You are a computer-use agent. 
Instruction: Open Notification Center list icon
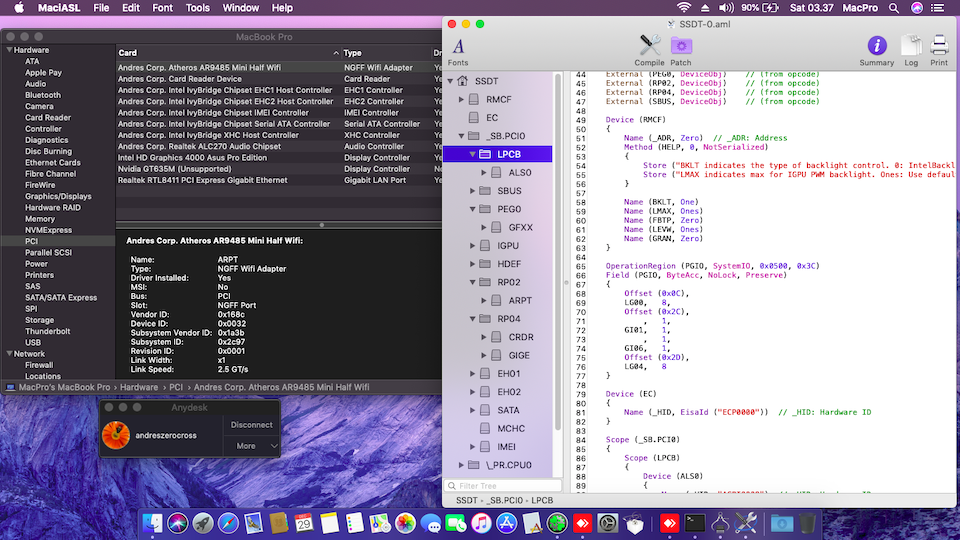937,8
